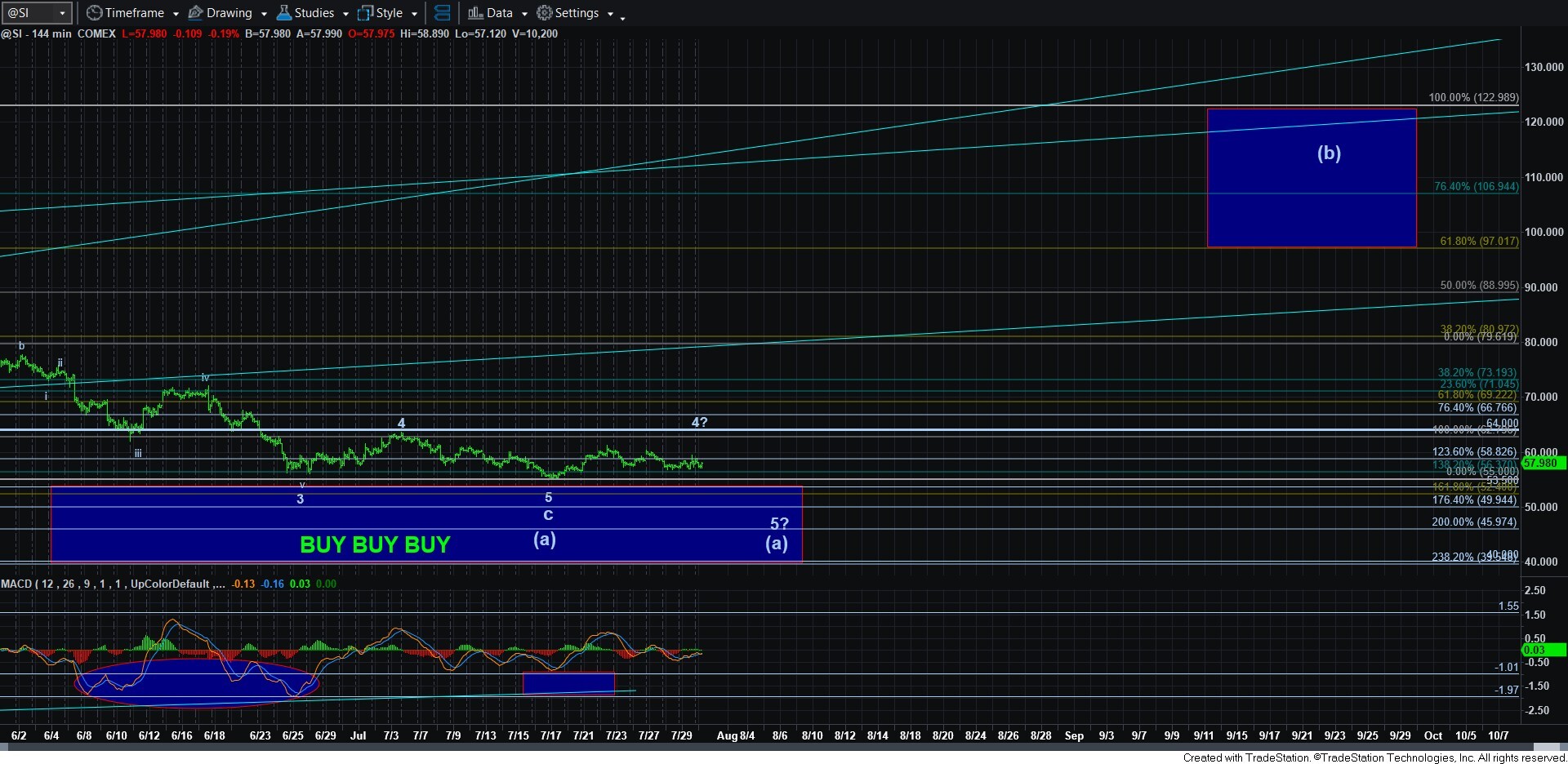Click the Data bar-chart icon

(x=475, y=13)
